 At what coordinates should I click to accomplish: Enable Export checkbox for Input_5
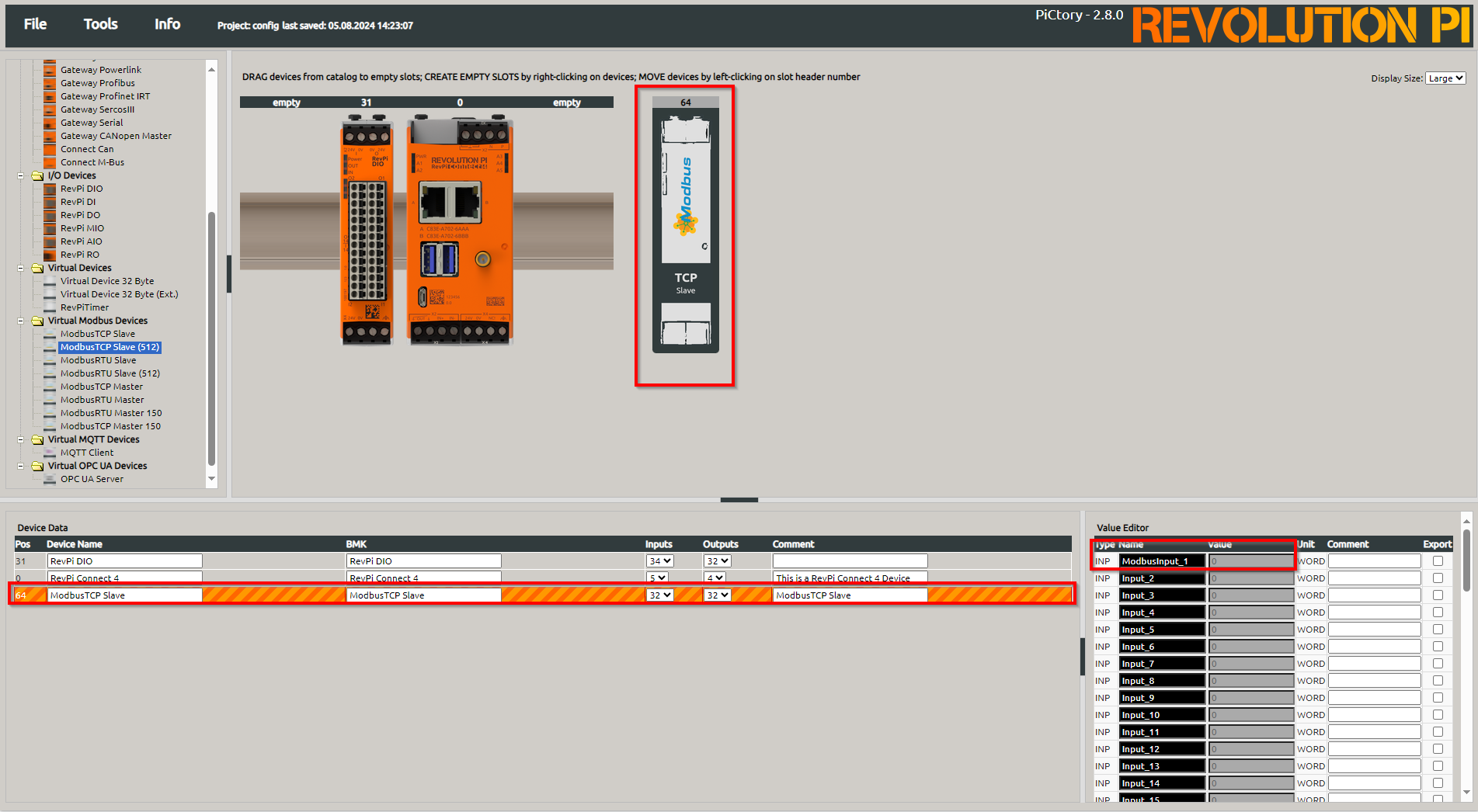[1438, 630]
